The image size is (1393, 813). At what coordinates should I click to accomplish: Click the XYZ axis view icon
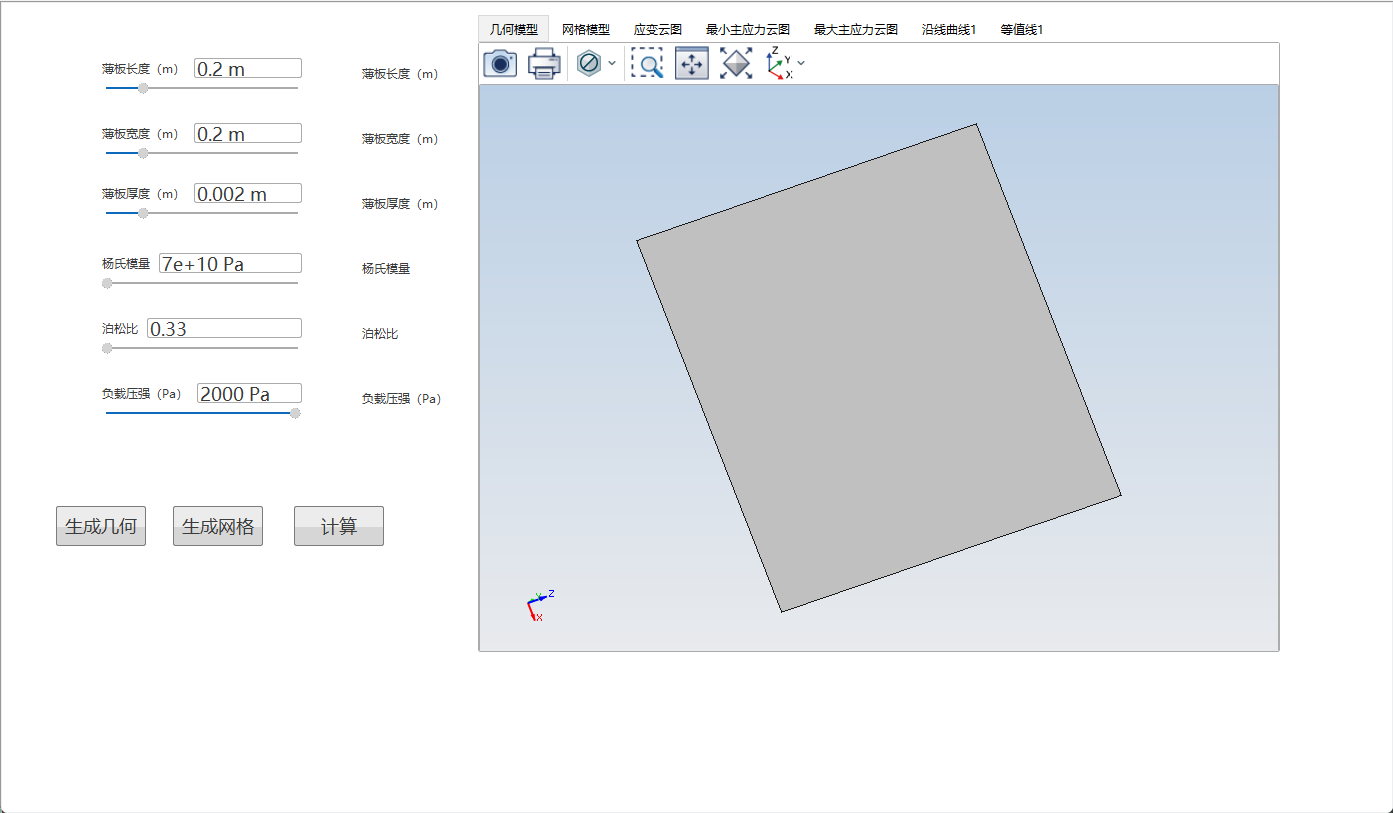pyautogui.click(x=778, y=63)
